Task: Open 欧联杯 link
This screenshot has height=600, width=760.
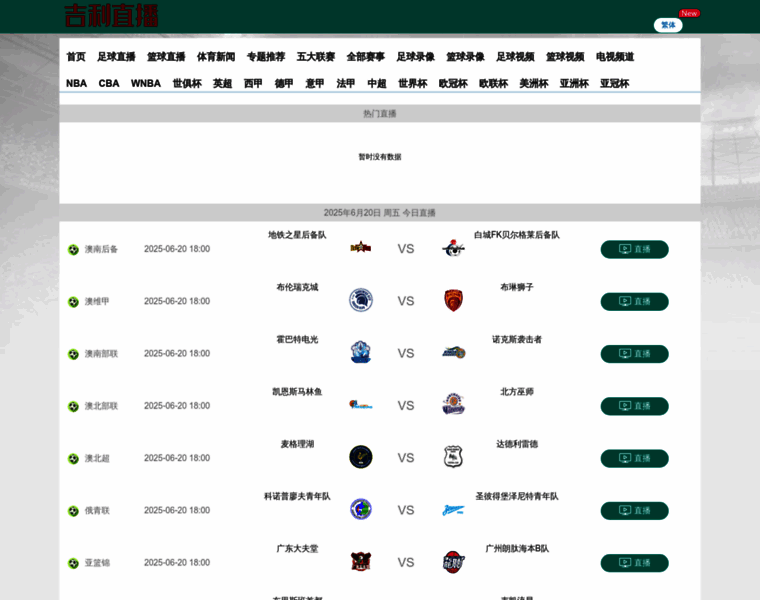Action: coord(493,83)
